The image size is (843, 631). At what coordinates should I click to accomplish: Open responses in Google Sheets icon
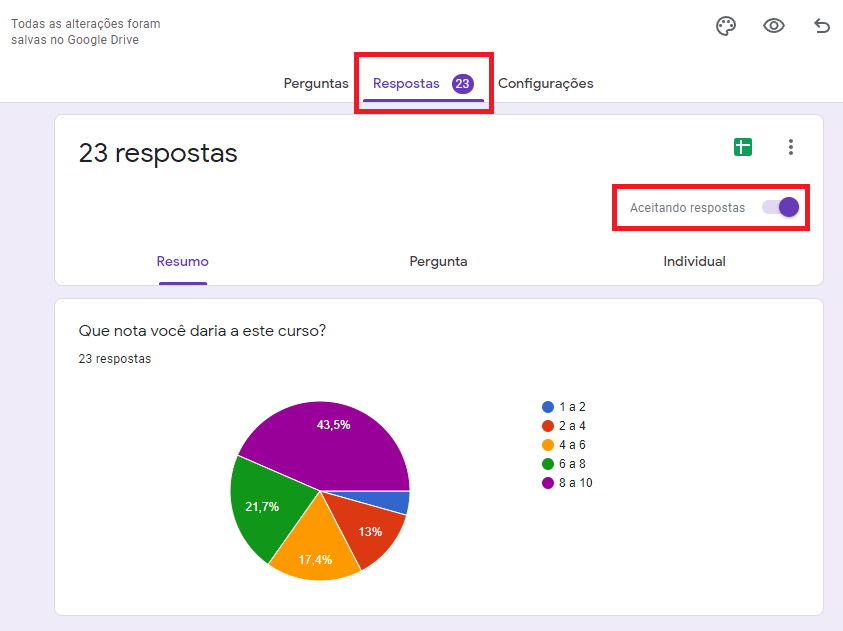point(743,147)
